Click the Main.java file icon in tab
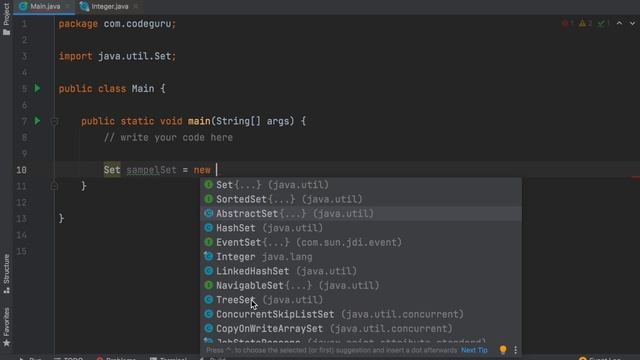The height and width of the screenshot is (360, 640). [23, 6]
